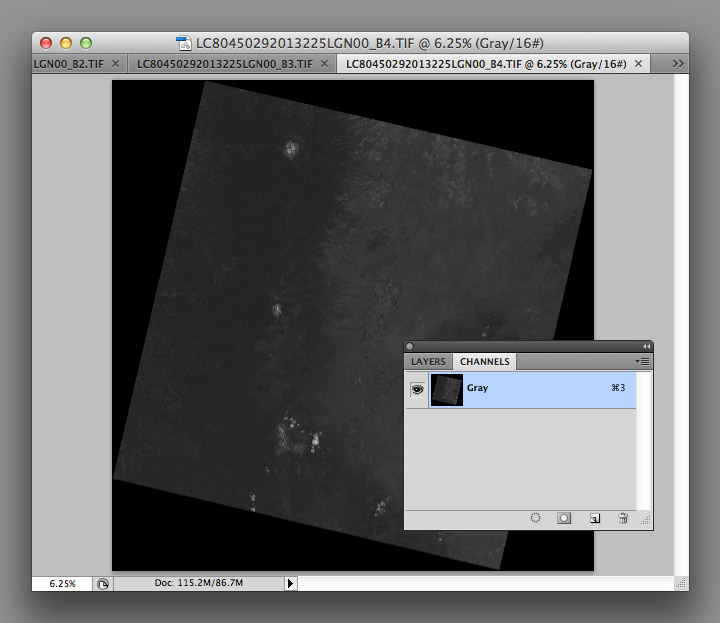Save selection as channel icon
The width and height of the screenshot is (720, 623).
pos(564,518)
